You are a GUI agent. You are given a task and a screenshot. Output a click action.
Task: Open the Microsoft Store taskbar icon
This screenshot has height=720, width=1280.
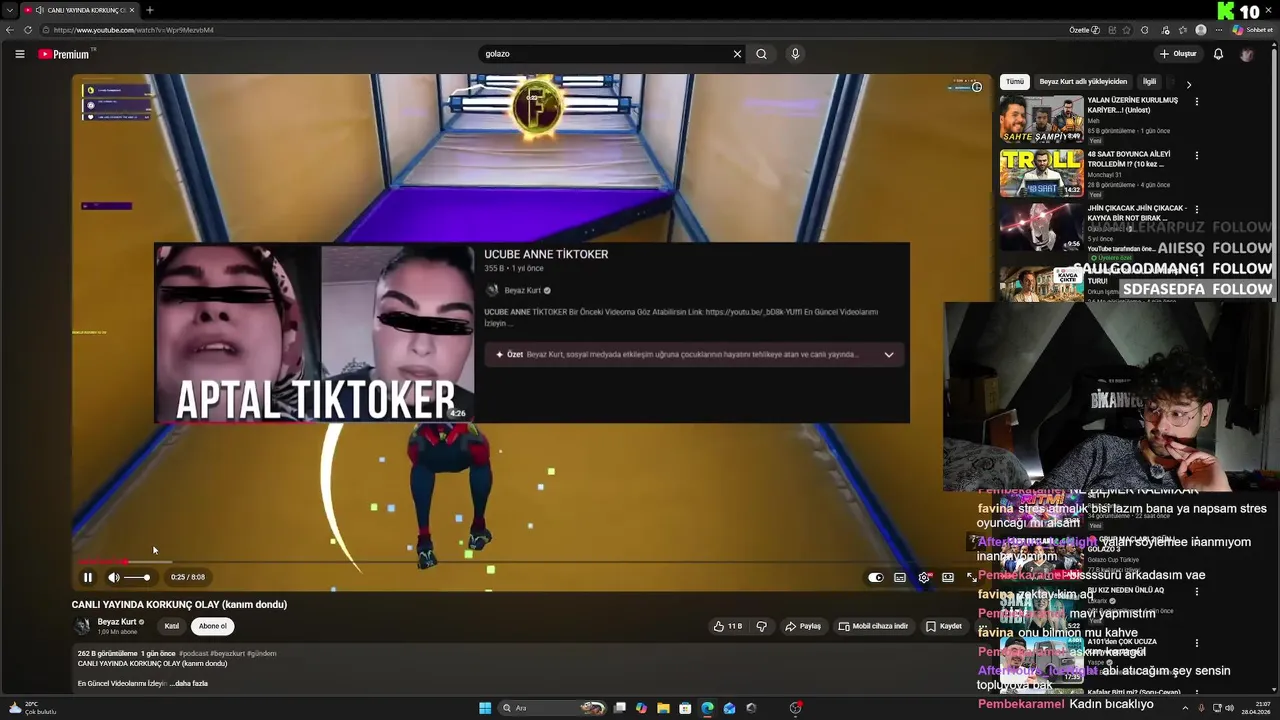pos(685,708)
